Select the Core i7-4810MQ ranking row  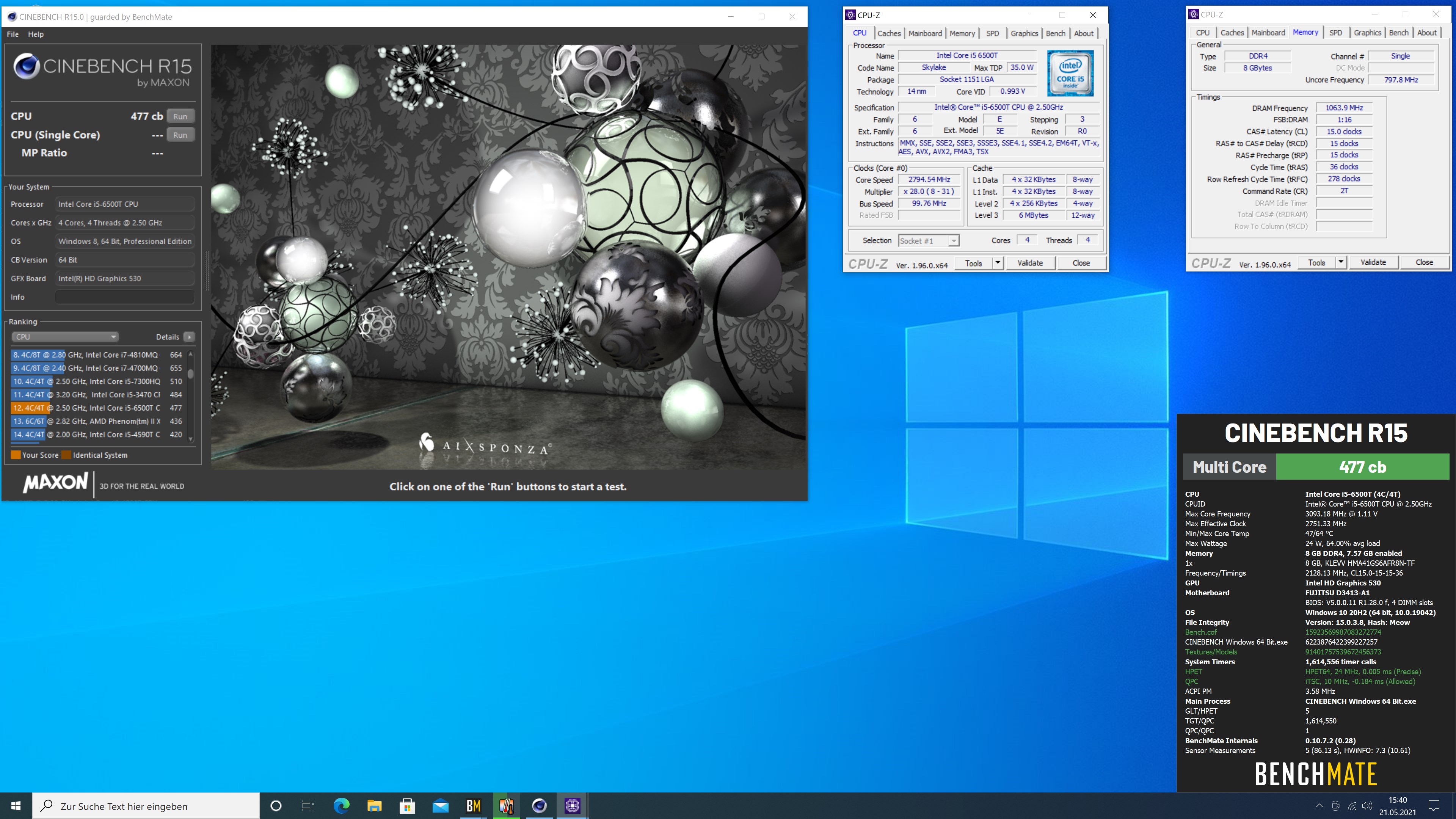point(98,355)
